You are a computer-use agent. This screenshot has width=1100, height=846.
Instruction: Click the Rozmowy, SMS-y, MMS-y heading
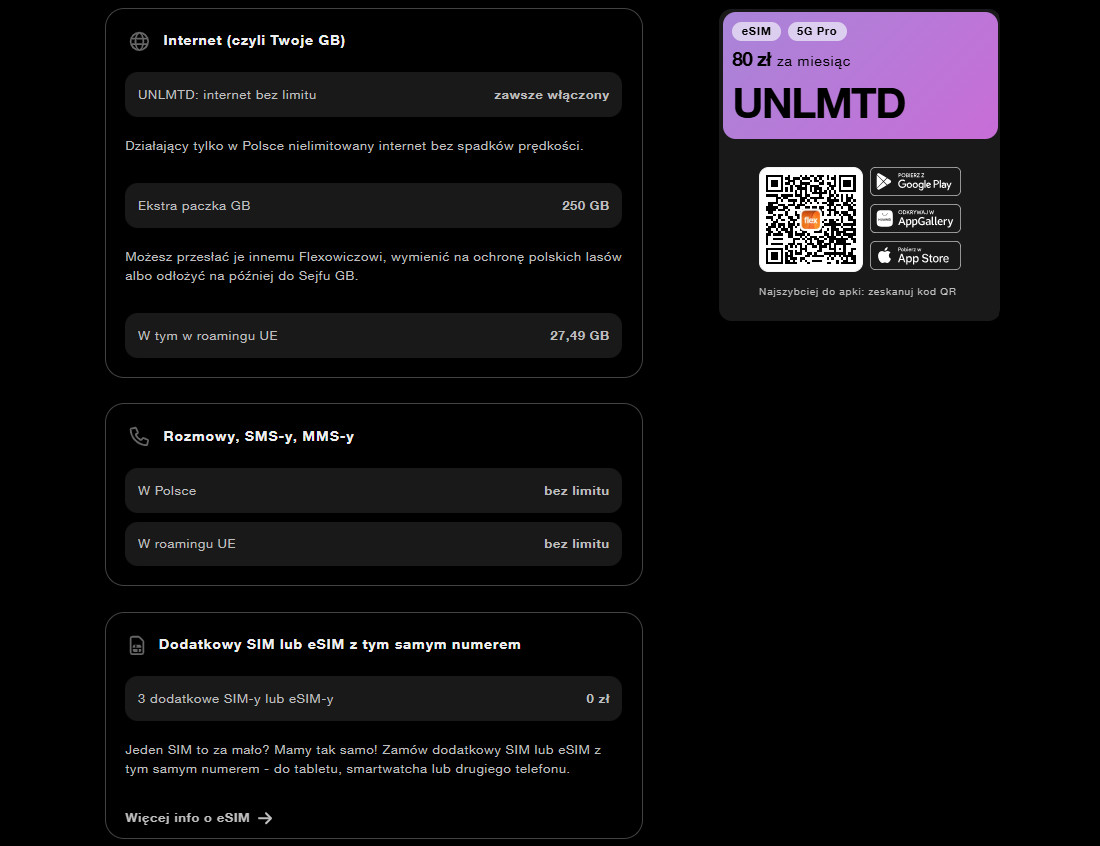[258, 436]
